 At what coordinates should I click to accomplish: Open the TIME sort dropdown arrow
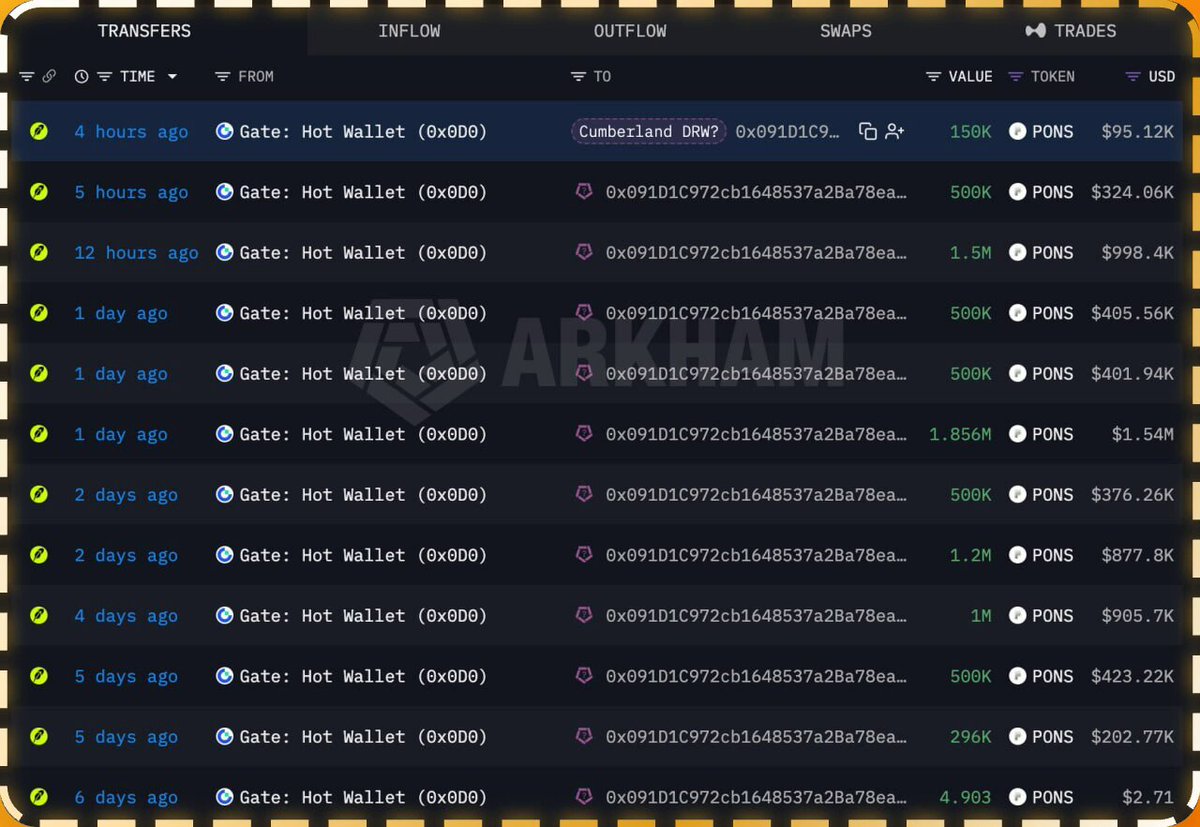(172, 76)
